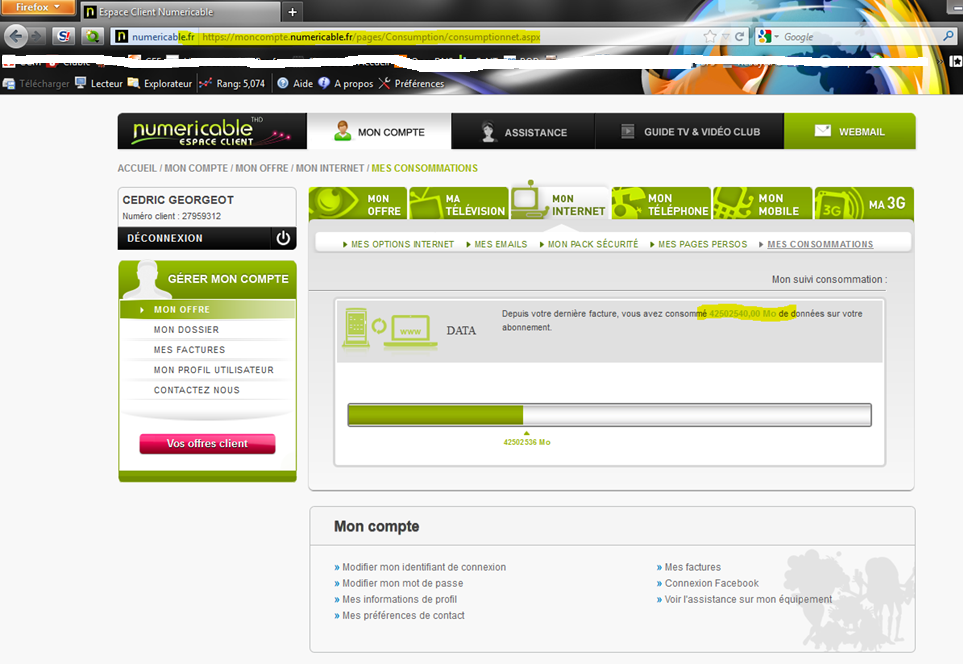963x664 pixels.
Task: Click the power icon next to DÉCONNEXION
Action: 283,238
